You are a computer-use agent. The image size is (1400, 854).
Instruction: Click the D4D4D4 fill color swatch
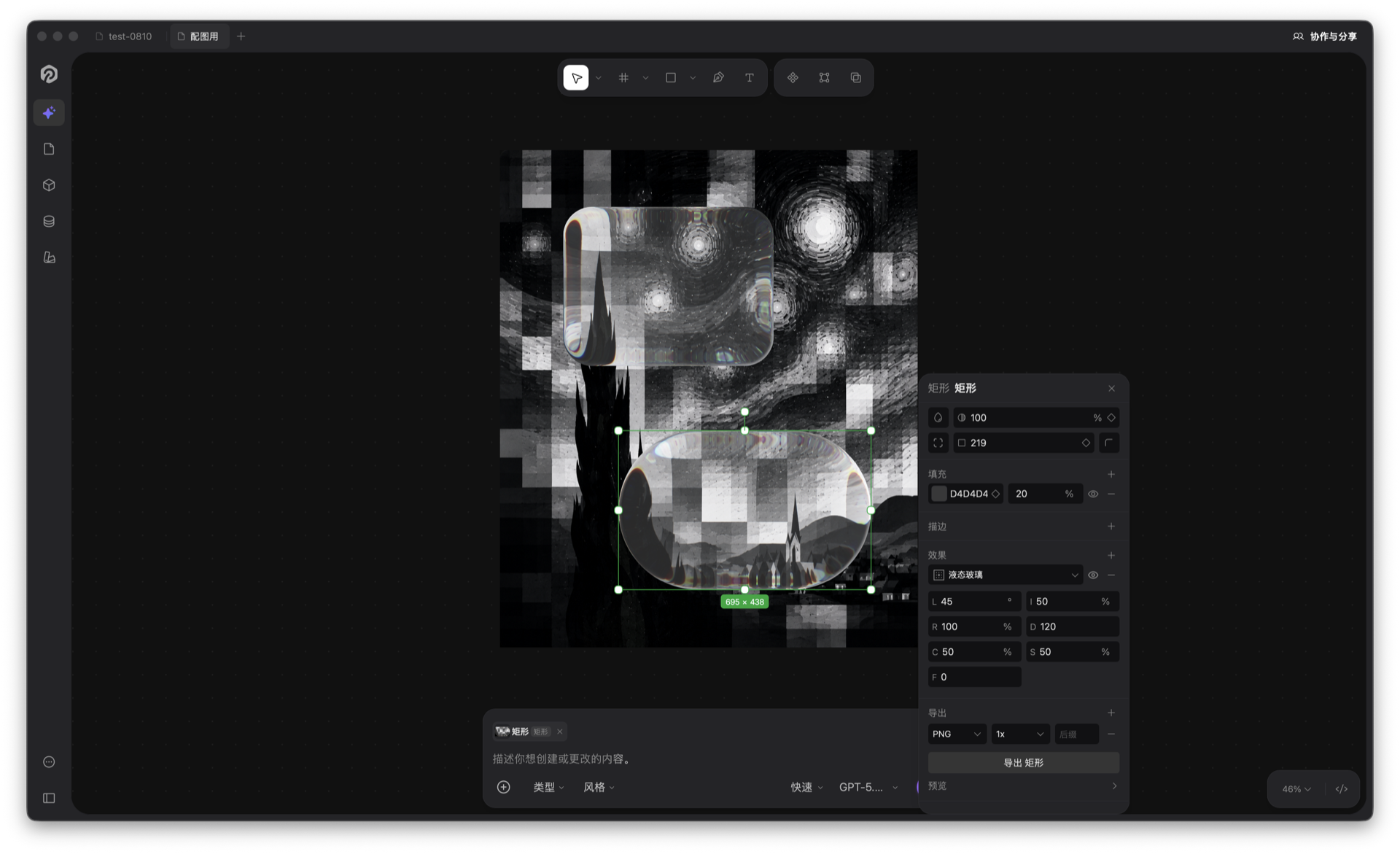click(939, 494)
